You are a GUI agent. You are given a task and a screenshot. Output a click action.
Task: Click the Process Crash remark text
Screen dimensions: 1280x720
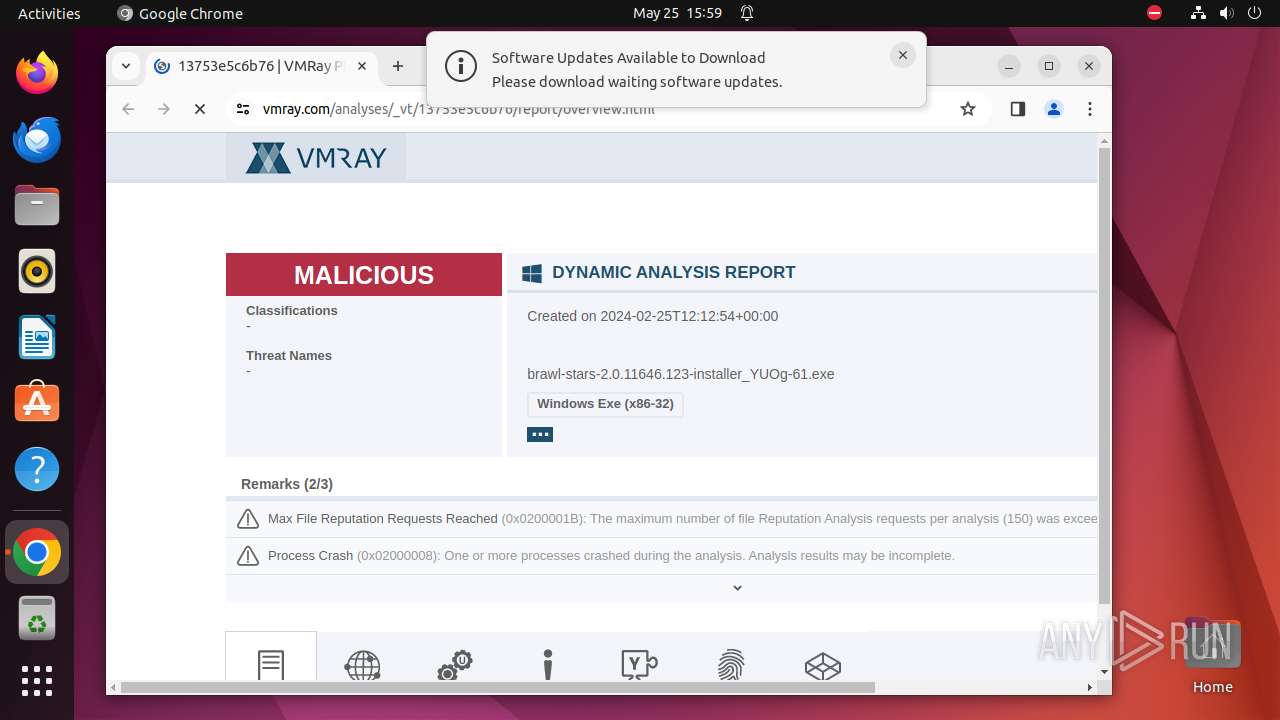[x=611, y=556]
